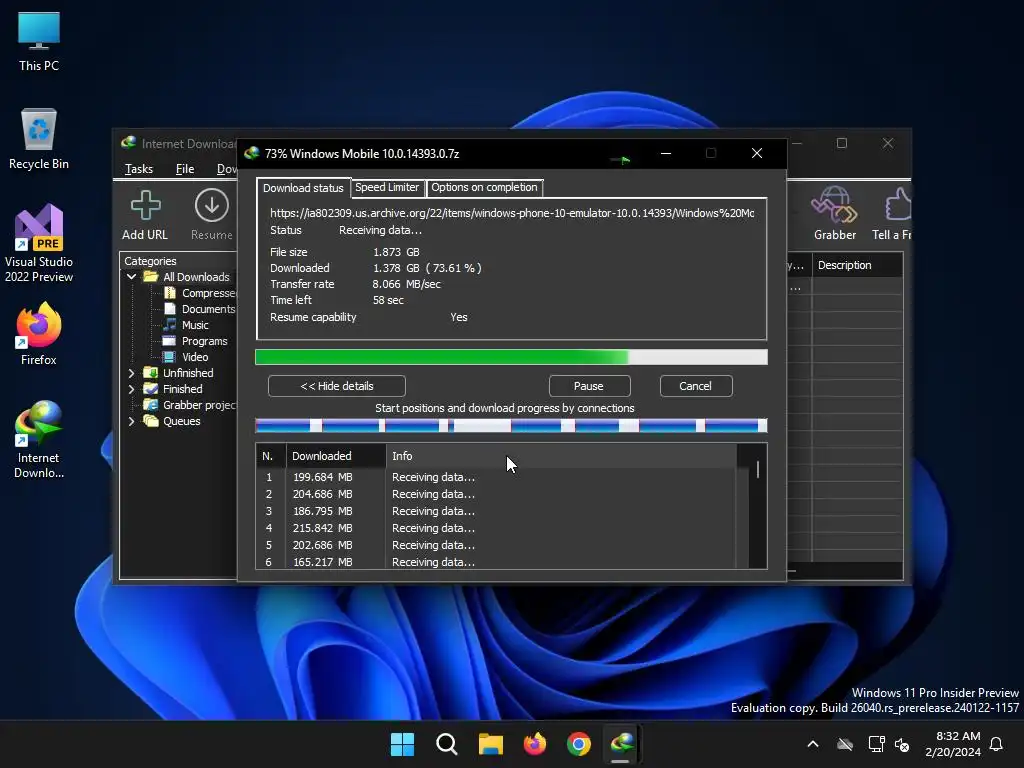The height and width of the screenshot is (768, 1024).
Task: Open Internet Download Manager desktop shortcut
Action: [39, 440]
